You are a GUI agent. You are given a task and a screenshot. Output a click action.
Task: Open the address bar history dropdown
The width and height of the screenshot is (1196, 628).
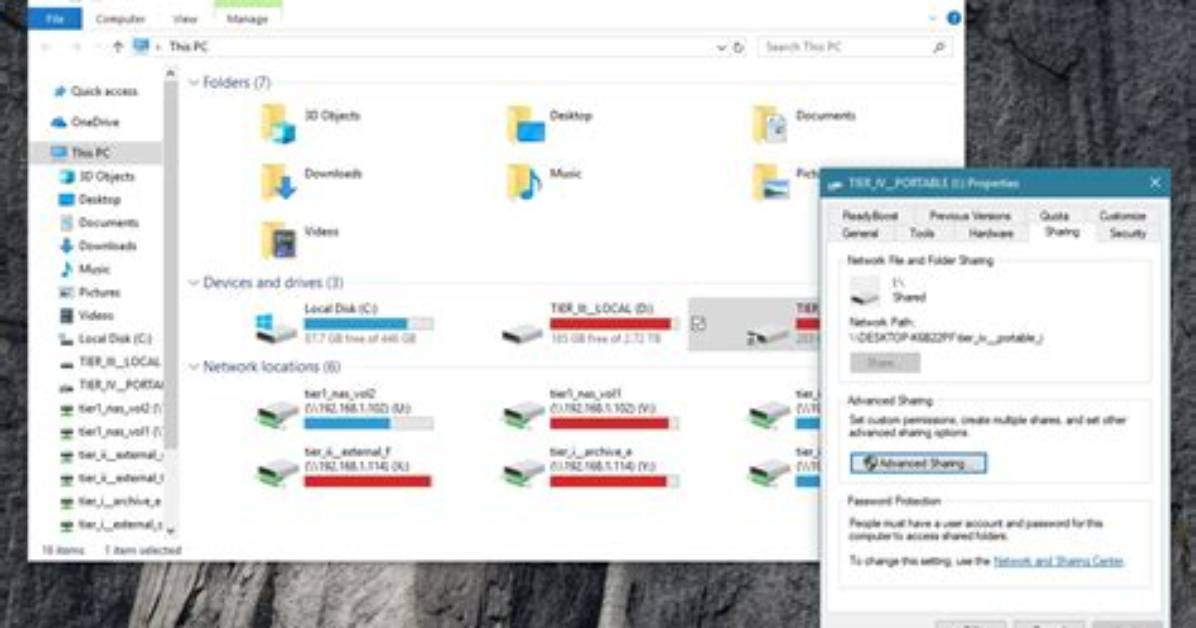click(721, 47)
